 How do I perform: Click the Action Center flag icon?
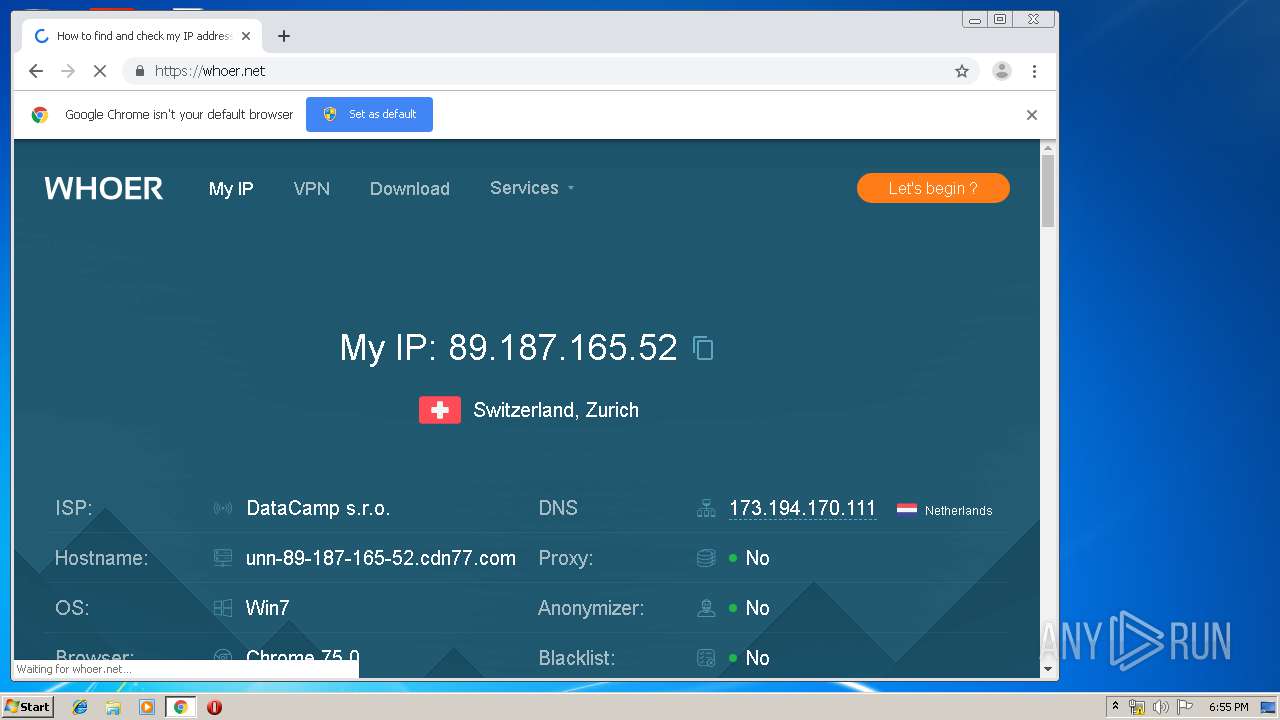(x=1184, y=707)
